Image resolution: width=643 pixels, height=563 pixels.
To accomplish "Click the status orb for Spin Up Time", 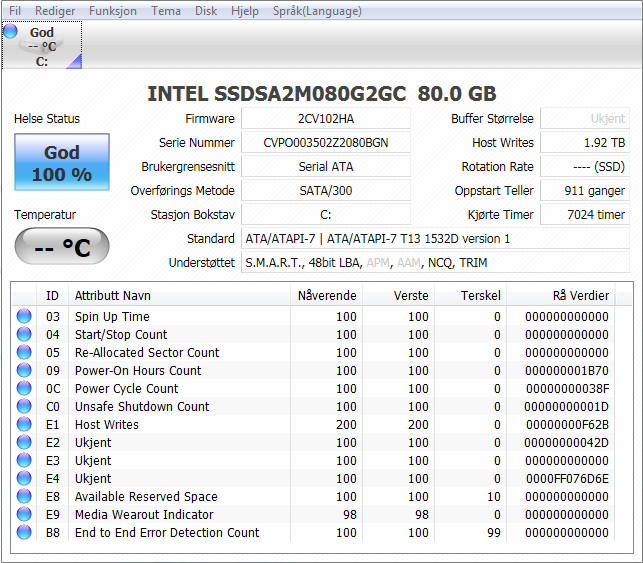I will tap(24, 316).
